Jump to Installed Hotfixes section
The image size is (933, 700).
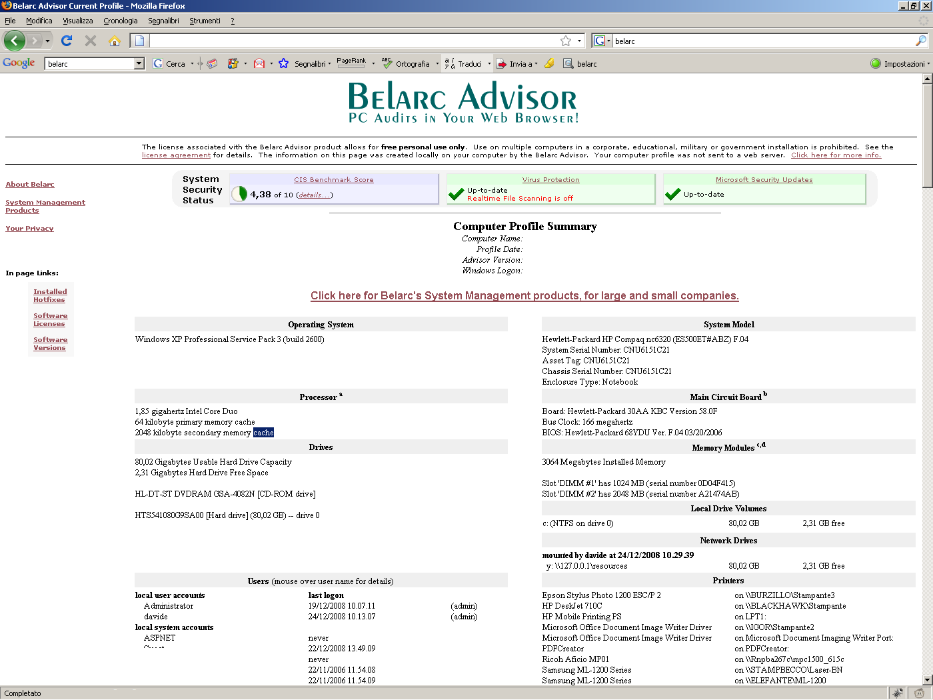50,296
